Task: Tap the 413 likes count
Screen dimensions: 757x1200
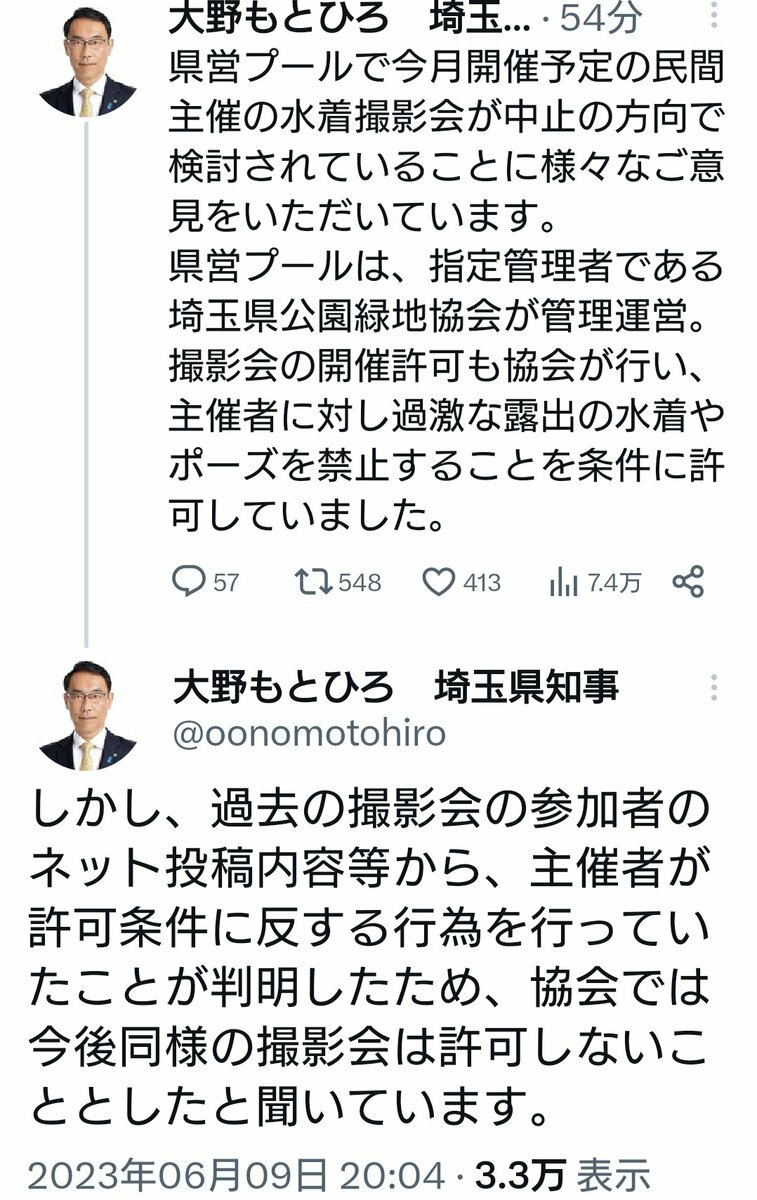Action: [481, 583]
